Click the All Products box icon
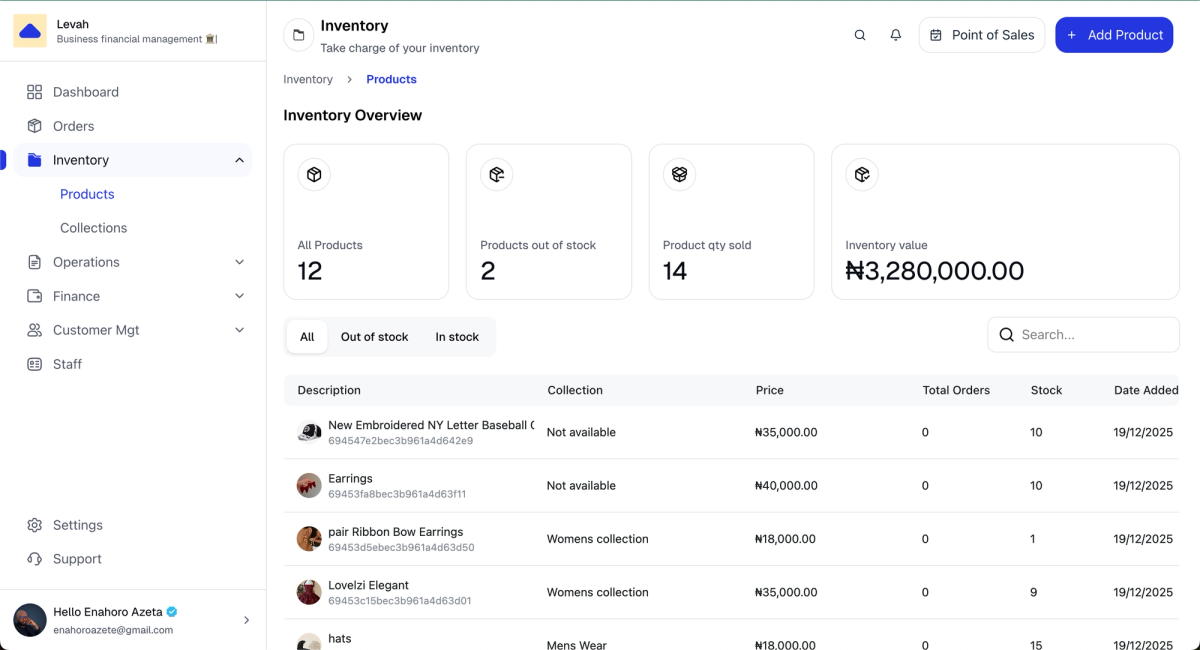1200x650 pixels. 314,175
